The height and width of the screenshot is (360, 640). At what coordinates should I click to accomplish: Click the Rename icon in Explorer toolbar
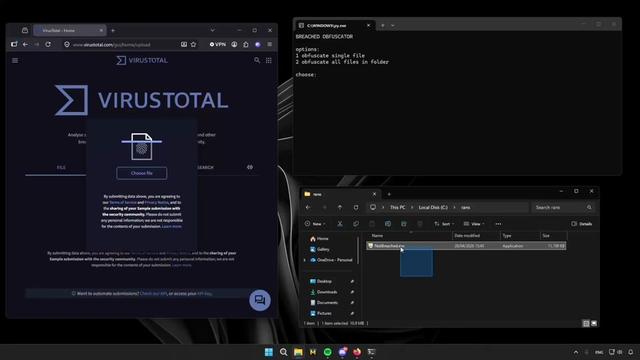388,224
